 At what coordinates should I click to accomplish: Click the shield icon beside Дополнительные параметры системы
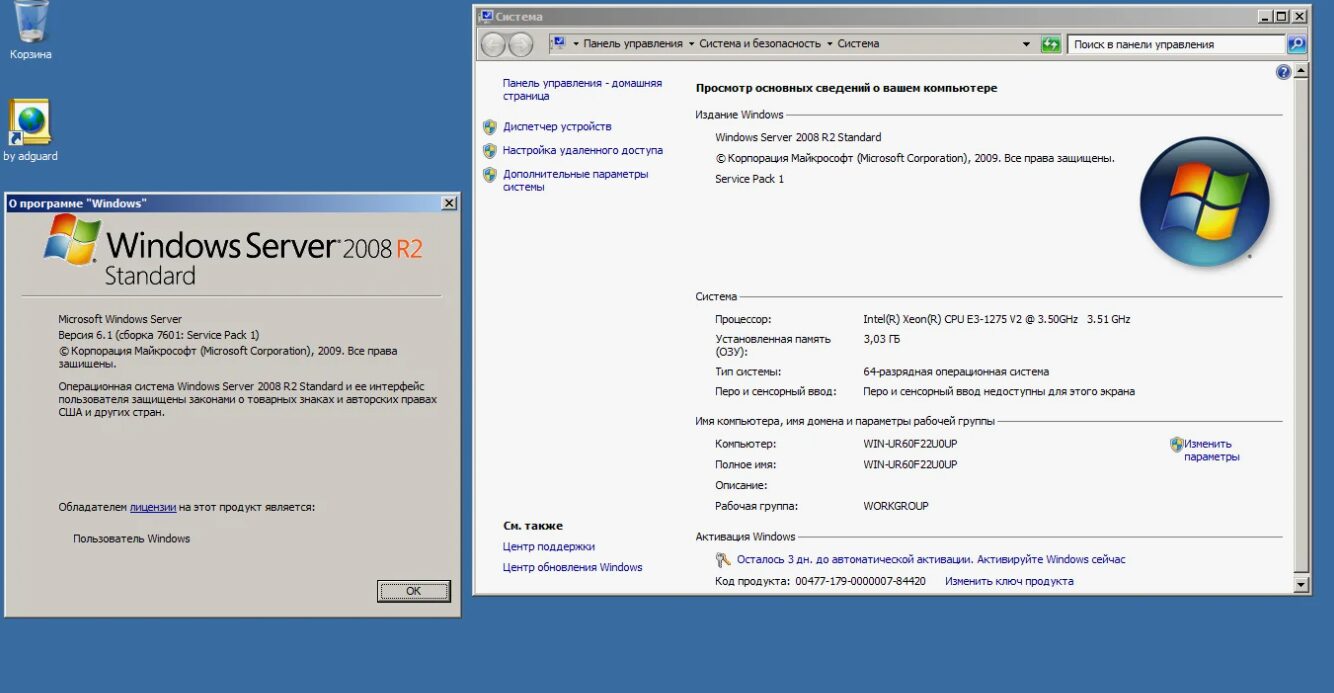coord(490,175)
